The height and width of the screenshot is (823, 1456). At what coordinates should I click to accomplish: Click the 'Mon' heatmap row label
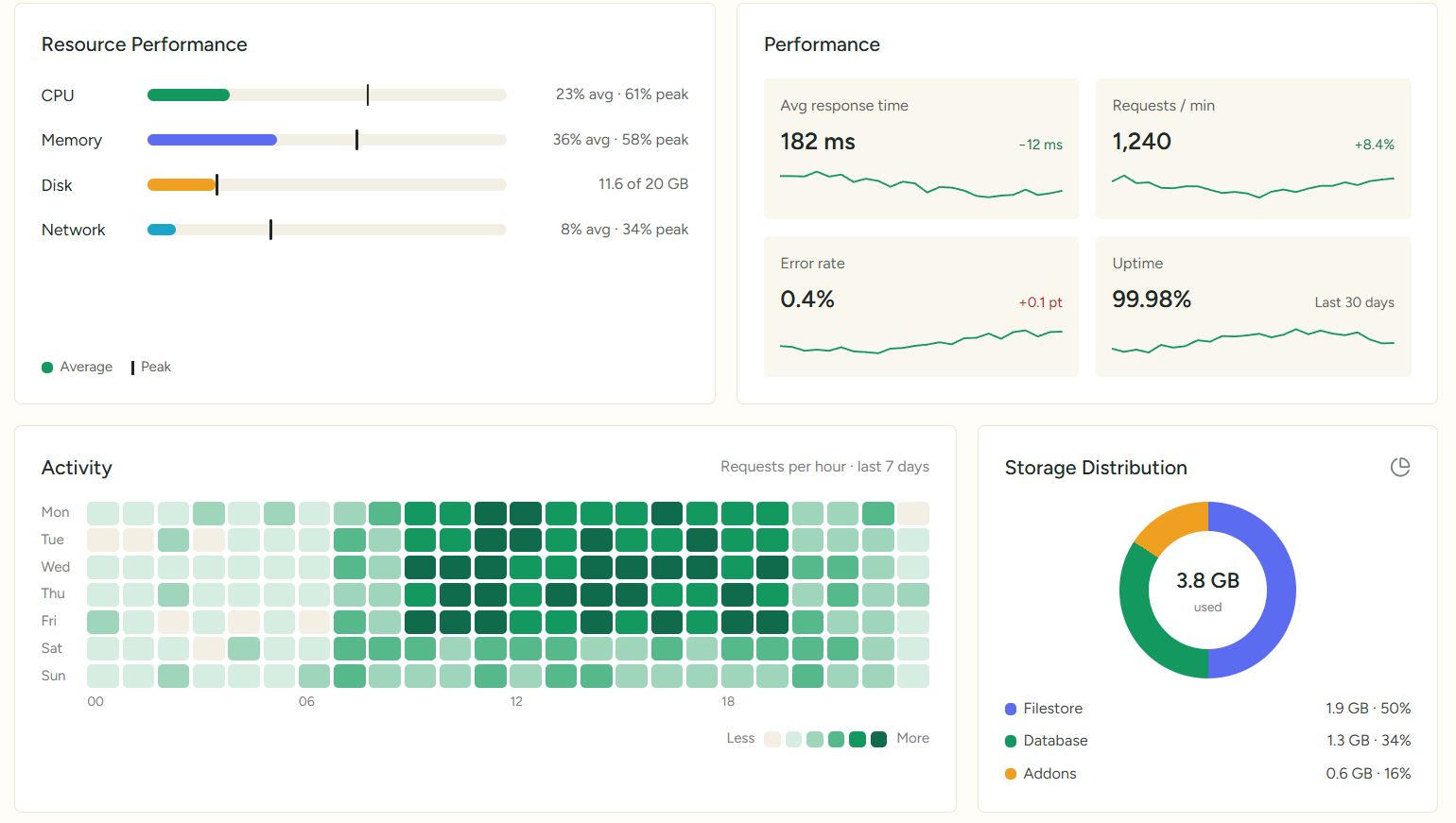point(55,512)
